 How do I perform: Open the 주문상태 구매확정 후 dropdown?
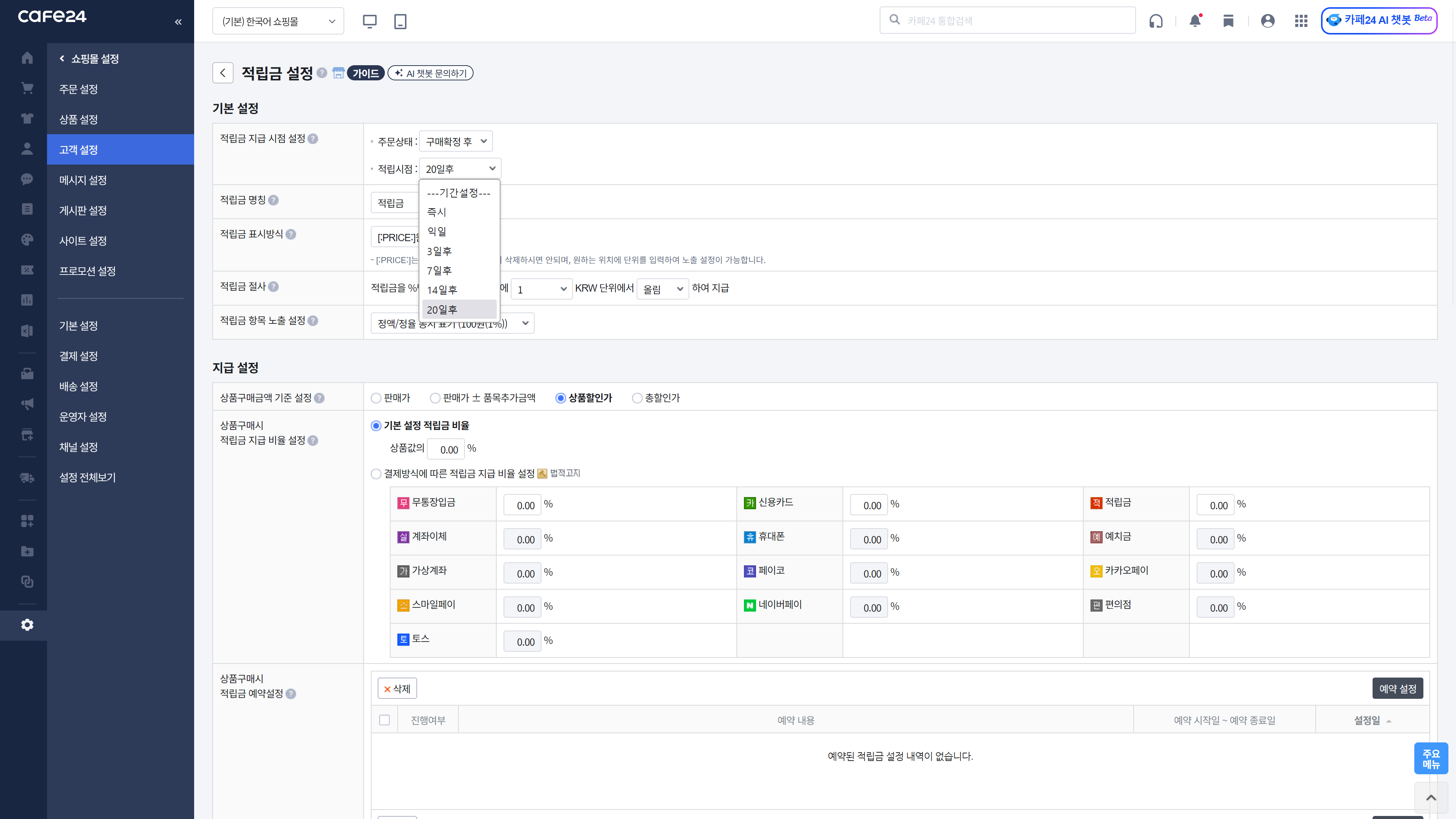(455, 141)
